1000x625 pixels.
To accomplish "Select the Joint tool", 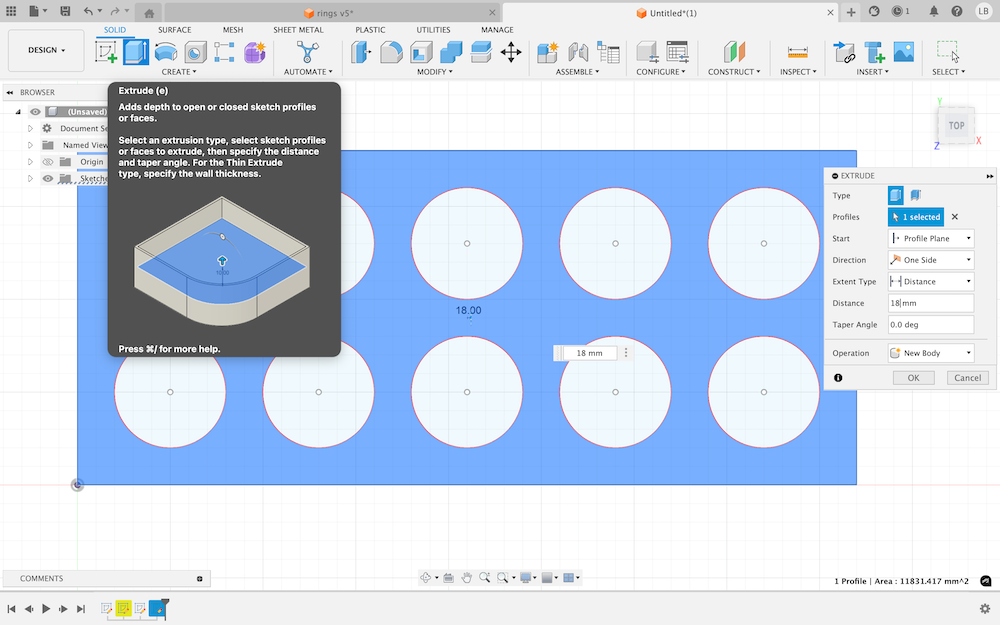I will [578, 52].
